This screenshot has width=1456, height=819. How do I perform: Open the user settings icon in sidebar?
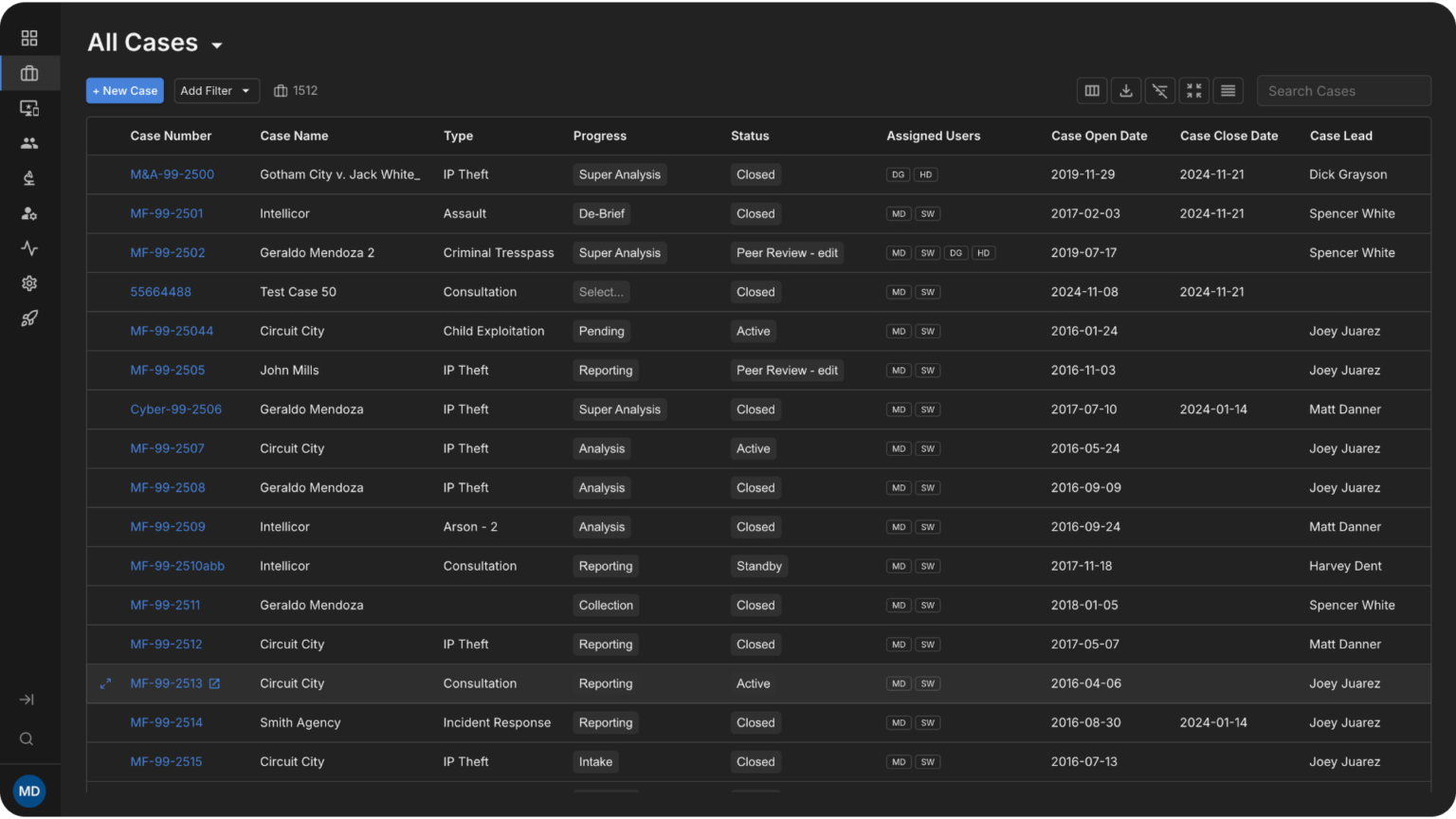click(29, 213)
